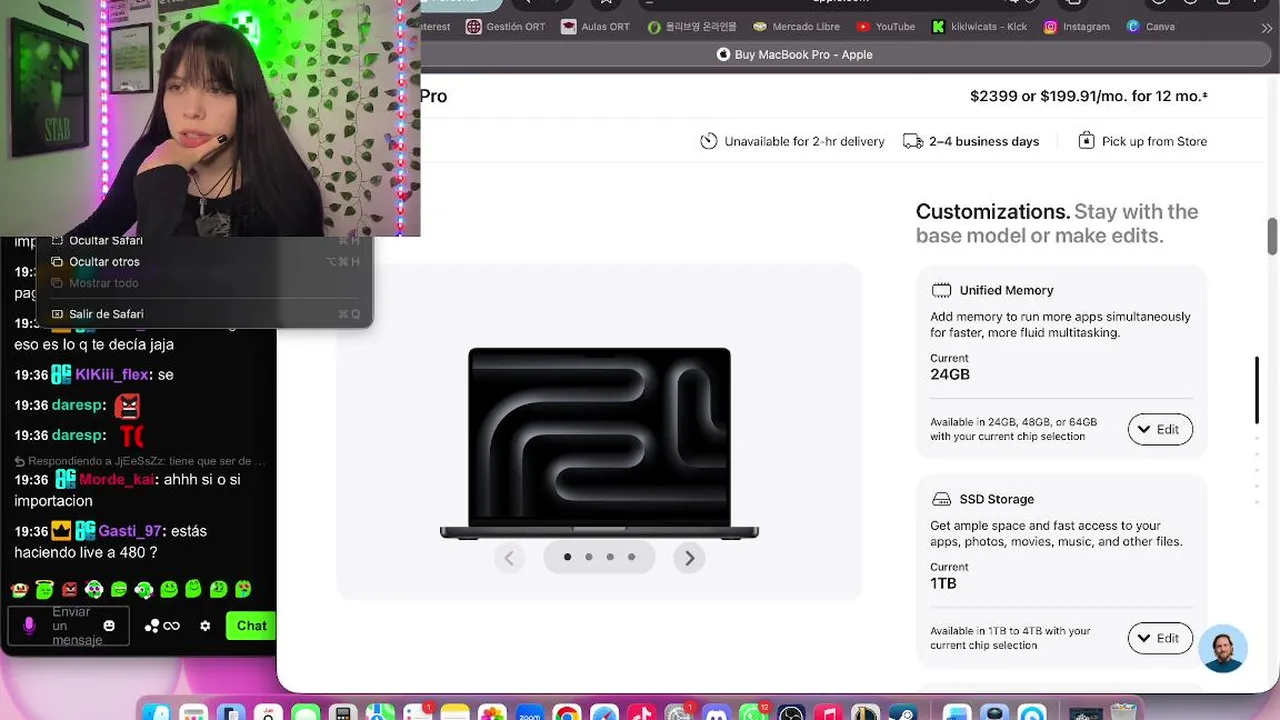Open the kikiwicats - Kick bookmark
This screenshot has width=1280, height=720.
979,27
